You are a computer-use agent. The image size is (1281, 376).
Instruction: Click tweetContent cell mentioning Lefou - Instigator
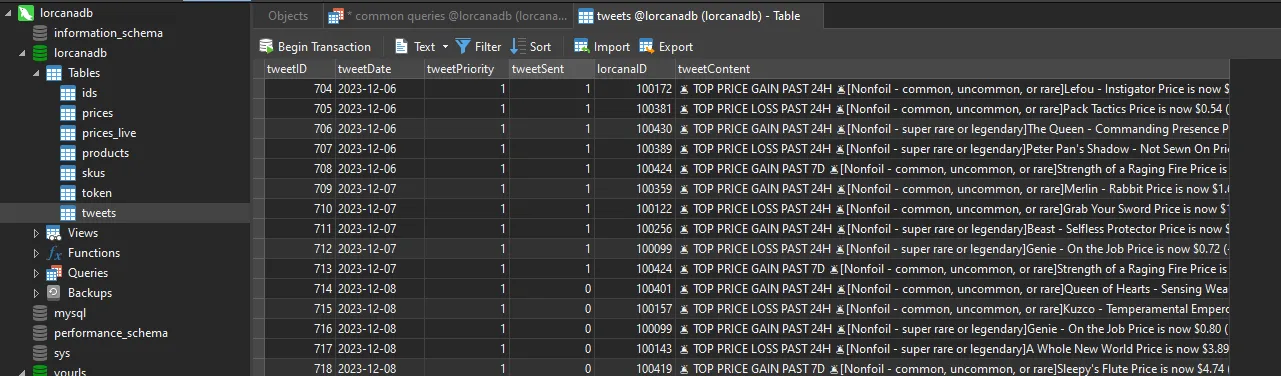click(x=951, y=89)
